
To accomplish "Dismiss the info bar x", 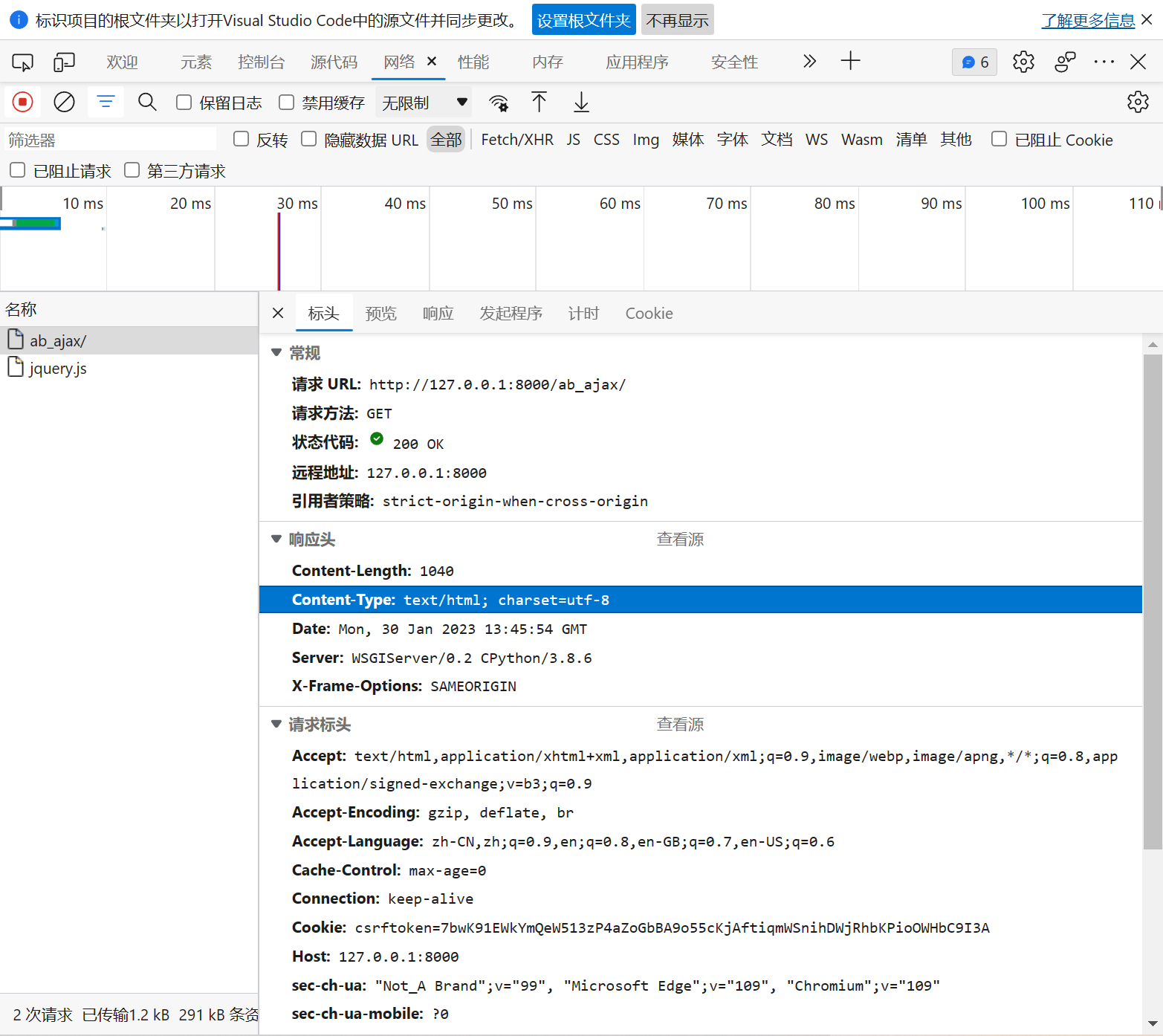I will coord(1147,19).
